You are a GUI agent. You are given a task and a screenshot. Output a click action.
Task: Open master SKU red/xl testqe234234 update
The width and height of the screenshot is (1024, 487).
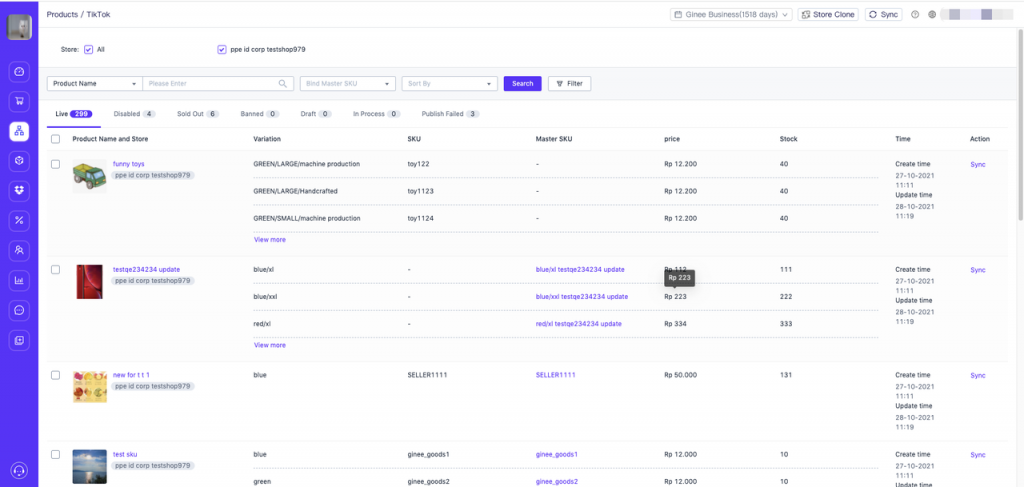579,324
